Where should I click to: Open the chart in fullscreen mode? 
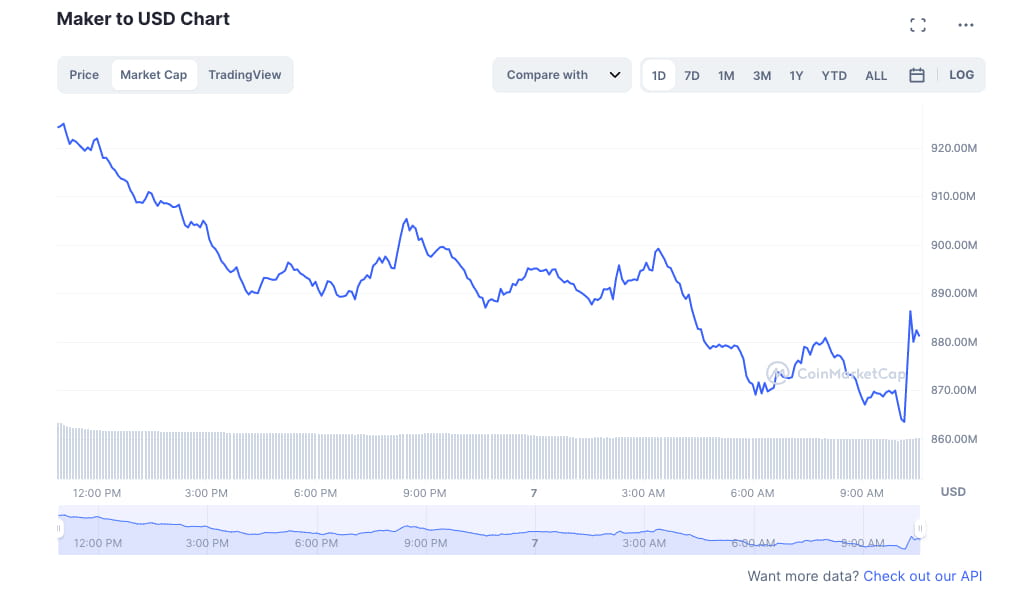click(918, 25)
